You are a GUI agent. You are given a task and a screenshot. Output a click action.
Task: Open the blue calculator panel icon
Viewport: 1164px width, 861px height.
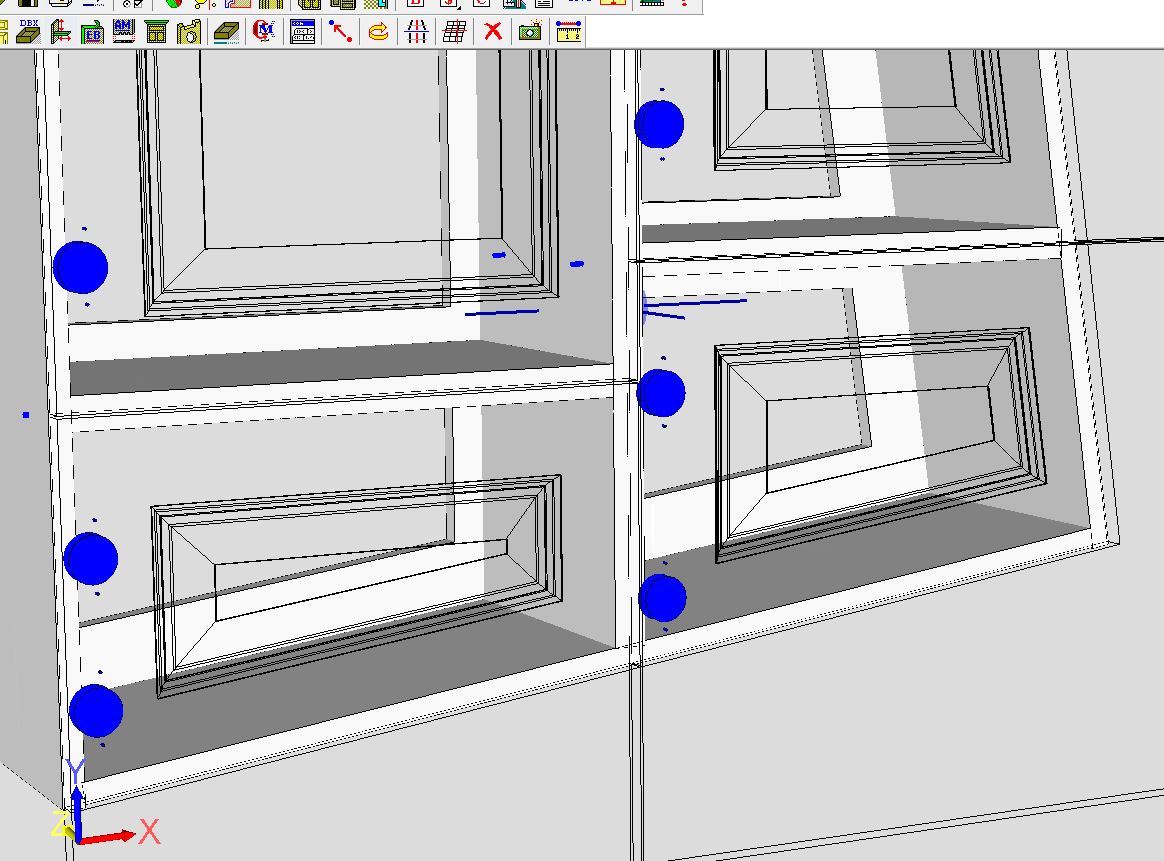click(303, 31)
